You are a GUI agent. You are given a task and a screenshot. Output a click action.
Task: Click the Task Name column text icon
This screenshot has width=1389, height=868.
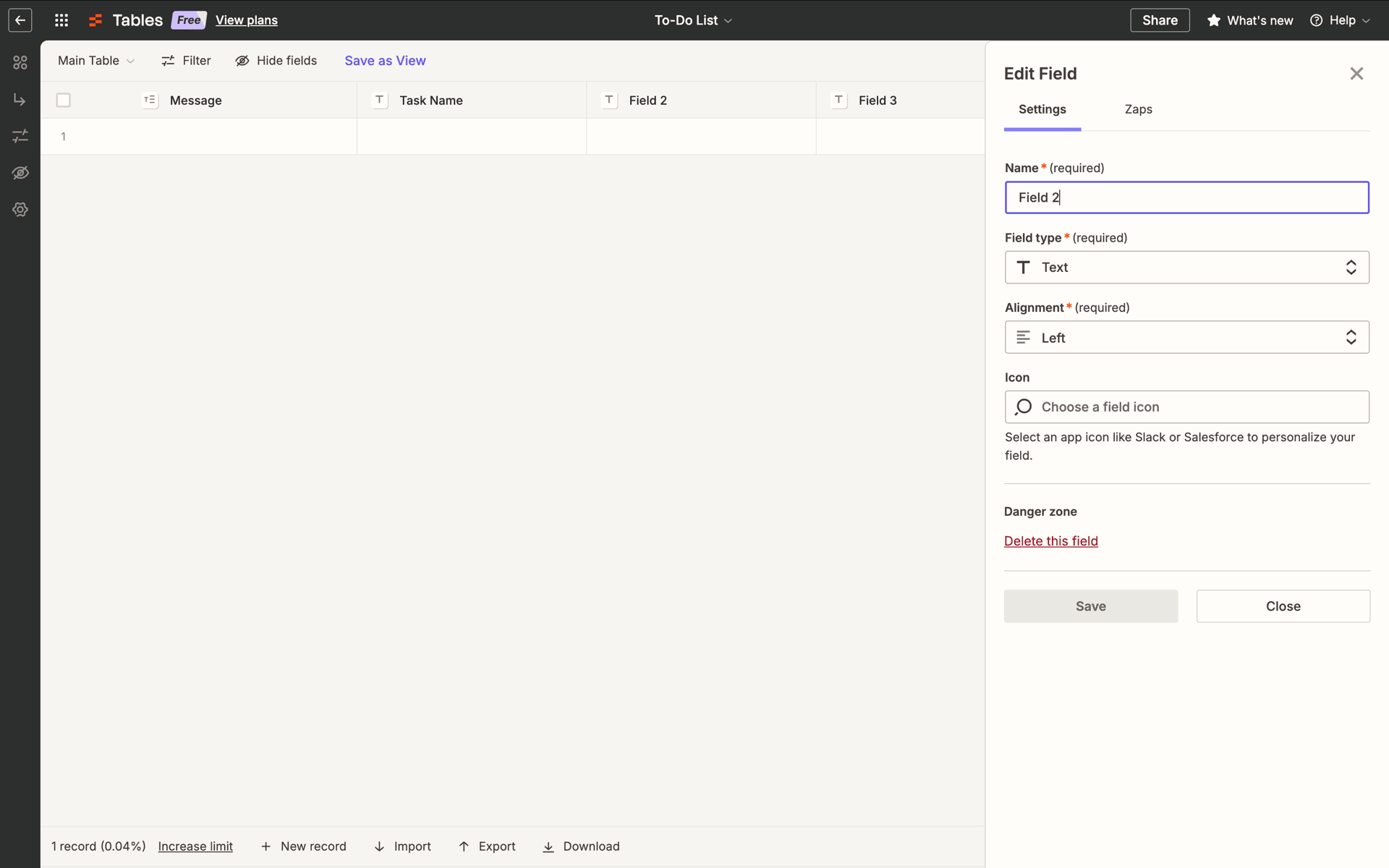(379, 100)
